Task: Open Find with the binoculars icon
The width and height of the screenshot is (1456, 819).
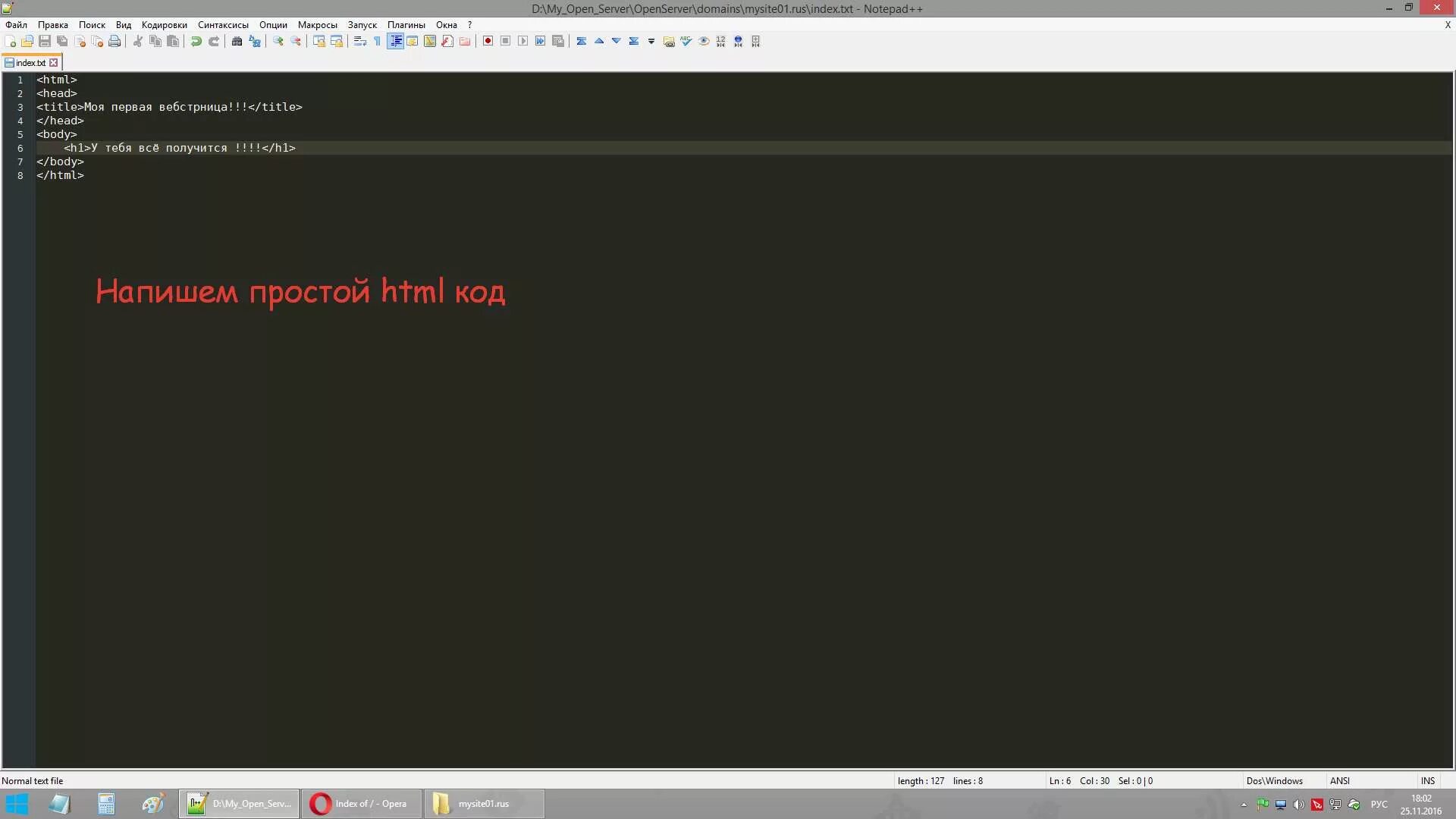Action: point(237,41)
